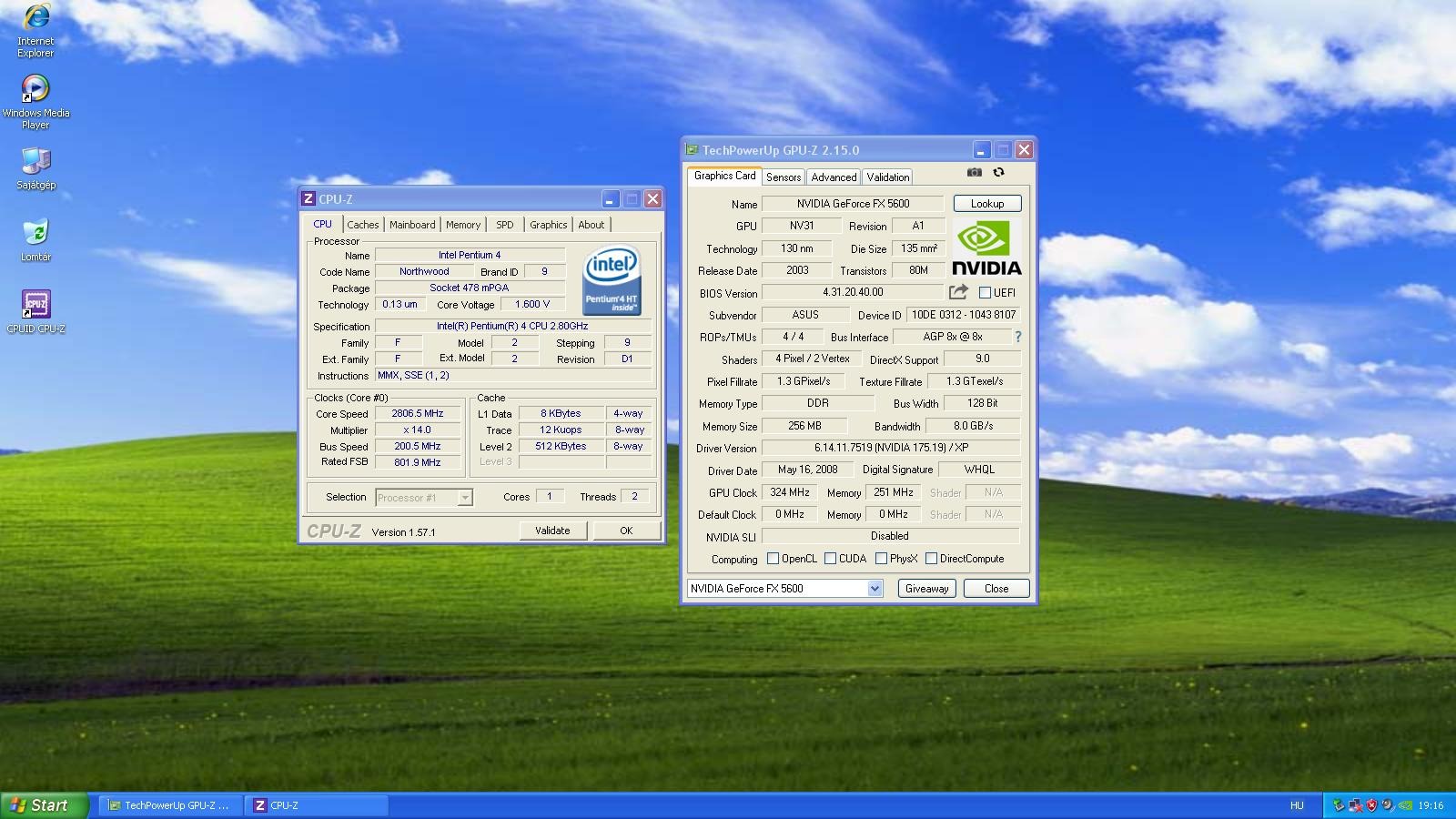
Task: Open NVIDIA settings tray icon
Action: (x=1405, y=805)
